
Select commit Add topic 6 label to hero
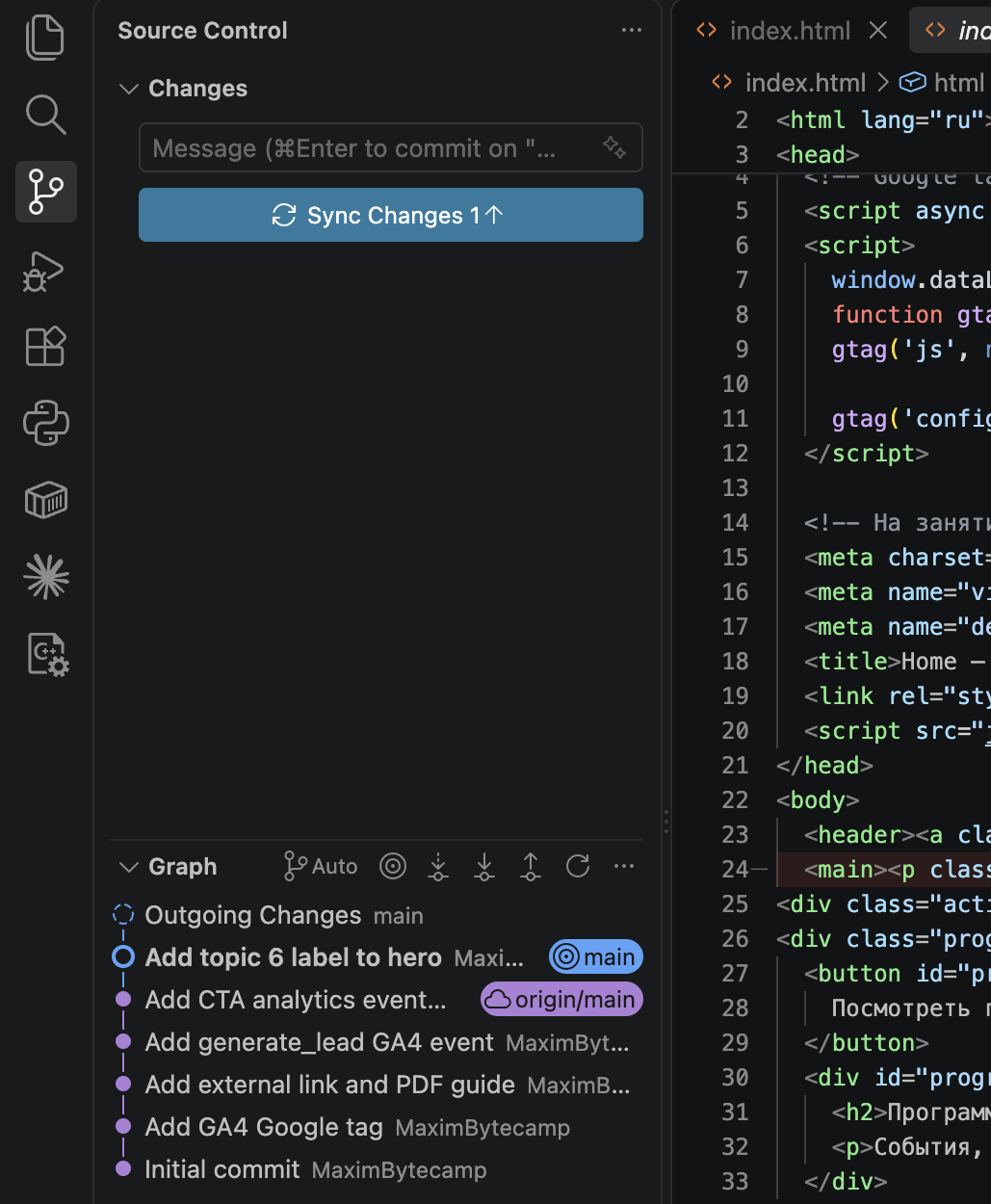[378, 957]
